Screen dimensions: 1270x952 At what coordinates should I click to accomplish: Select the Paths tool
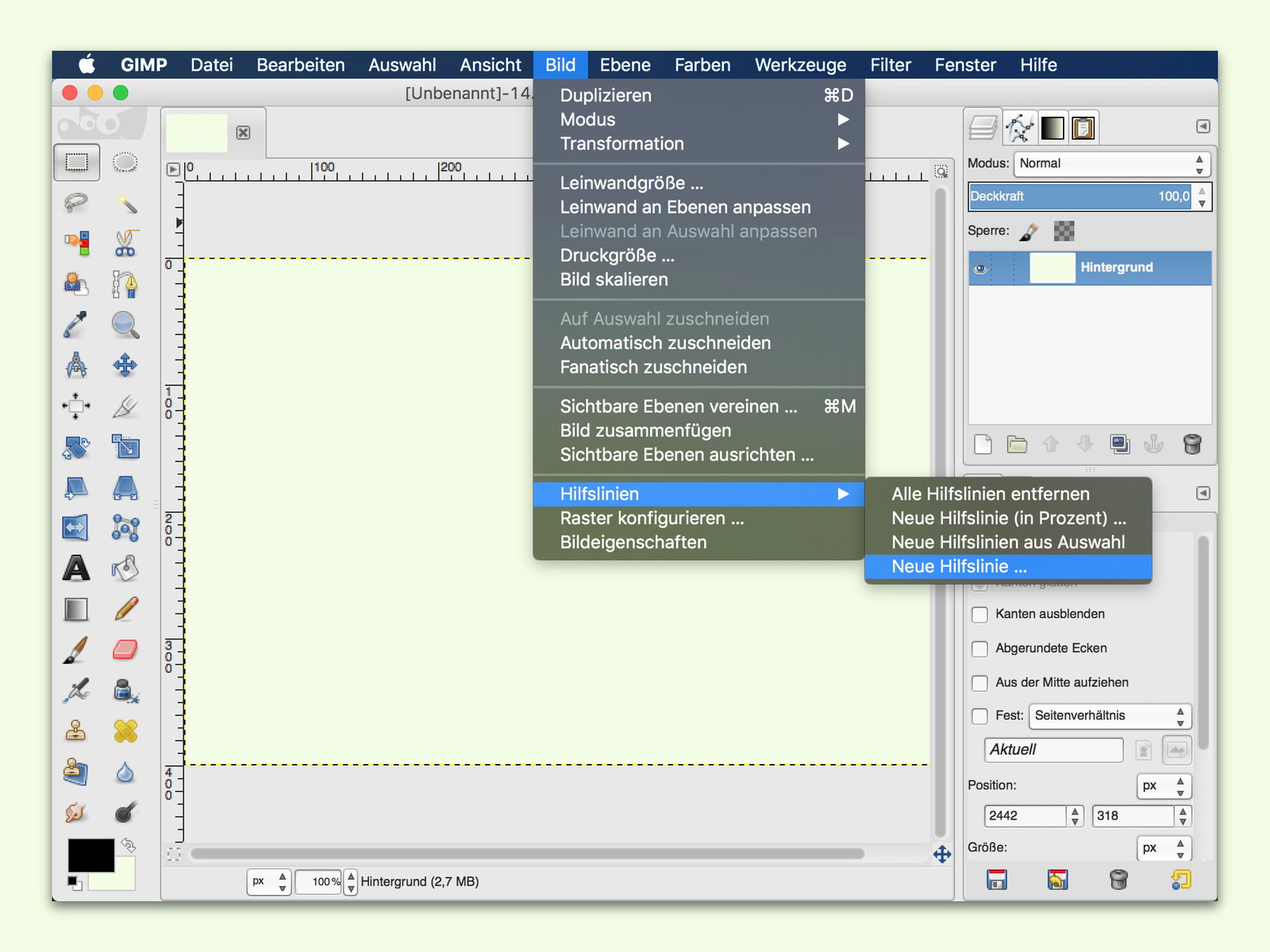pos(125,284)
